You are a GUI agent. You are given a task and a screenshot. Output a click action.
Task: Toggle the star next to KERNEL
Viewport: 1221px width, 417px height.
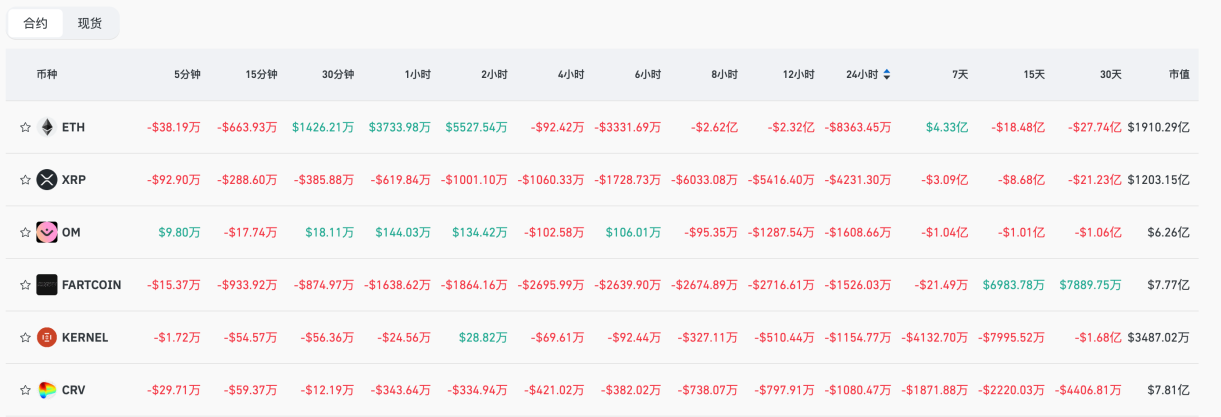[25, 338]
